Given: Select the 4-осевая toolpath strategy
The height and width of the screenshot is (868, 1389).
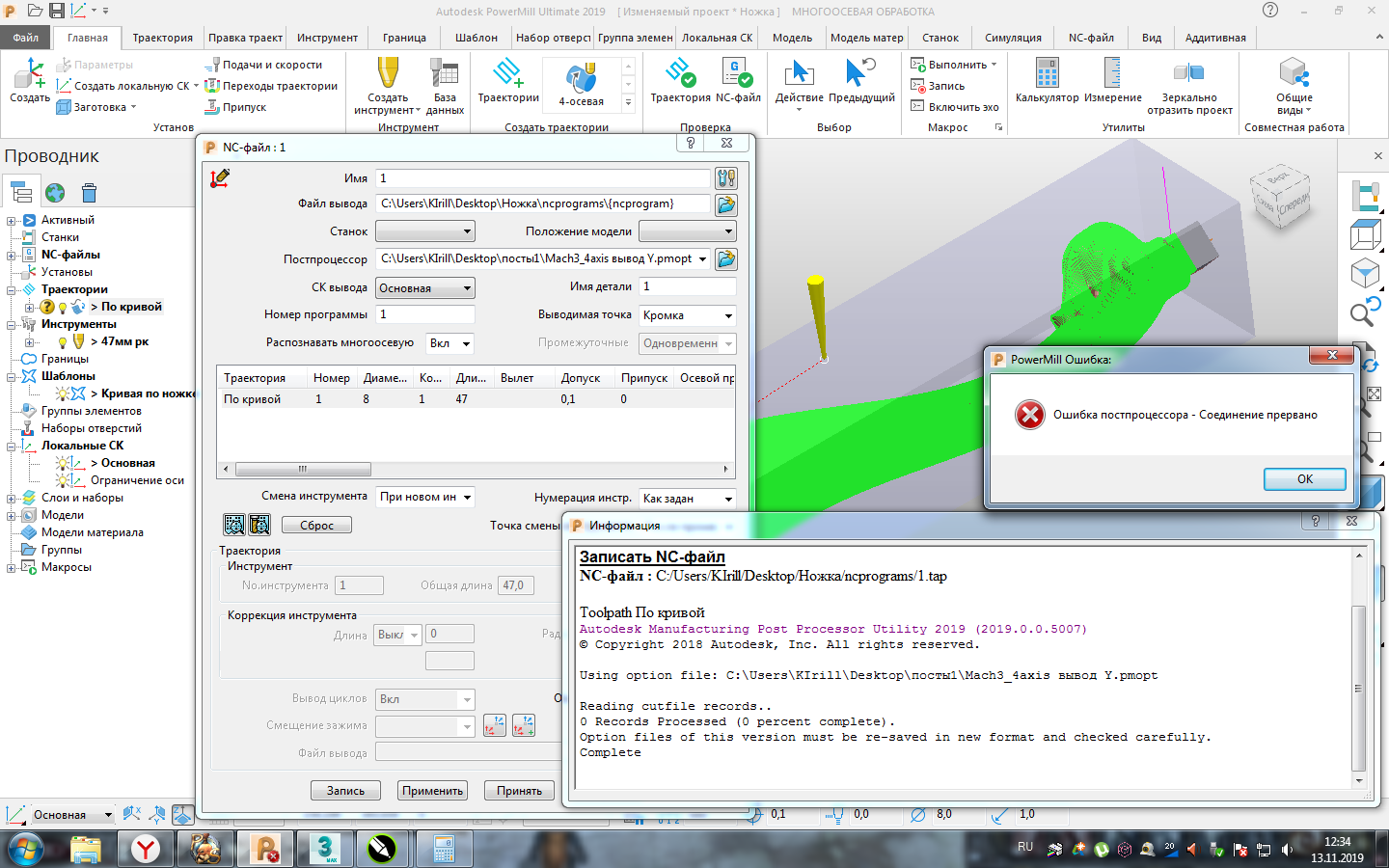Looking at the screenshot, I should point(581,83).
